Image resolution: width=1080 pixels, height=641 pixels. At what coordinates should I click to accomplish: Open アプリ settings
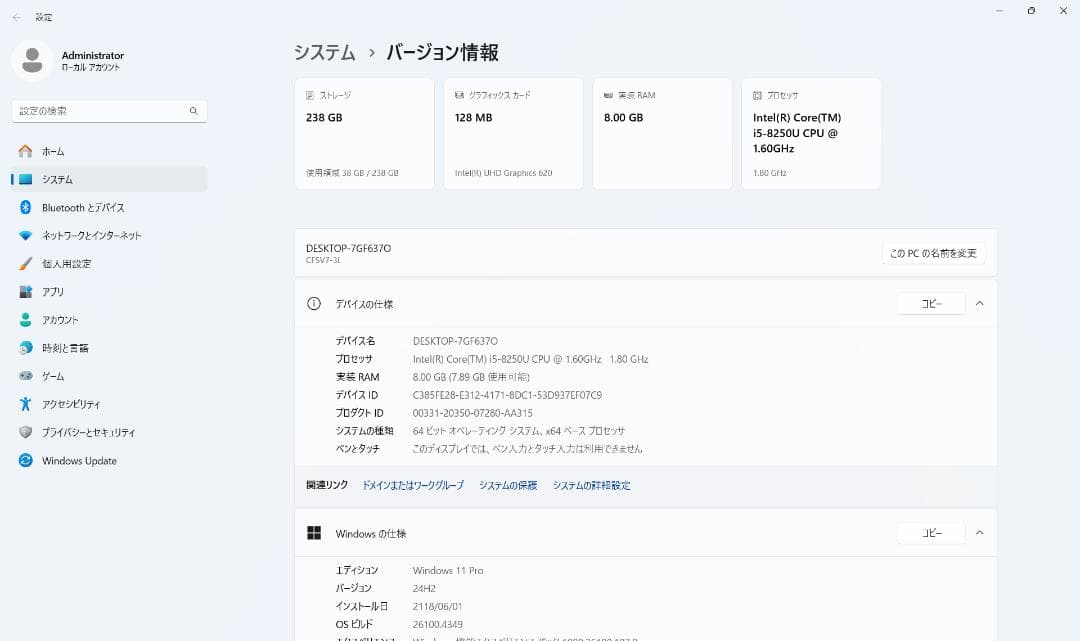[x=53, y=291]
